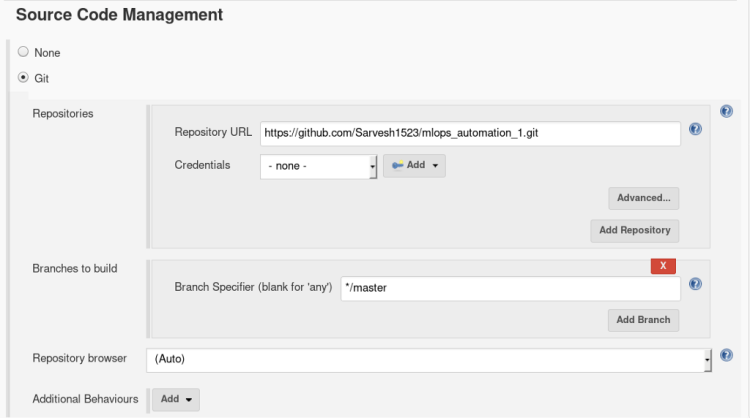Open the Additional Behaviours Add dropdown
This screenshot has height=418, width=750.
pos(176,399)
